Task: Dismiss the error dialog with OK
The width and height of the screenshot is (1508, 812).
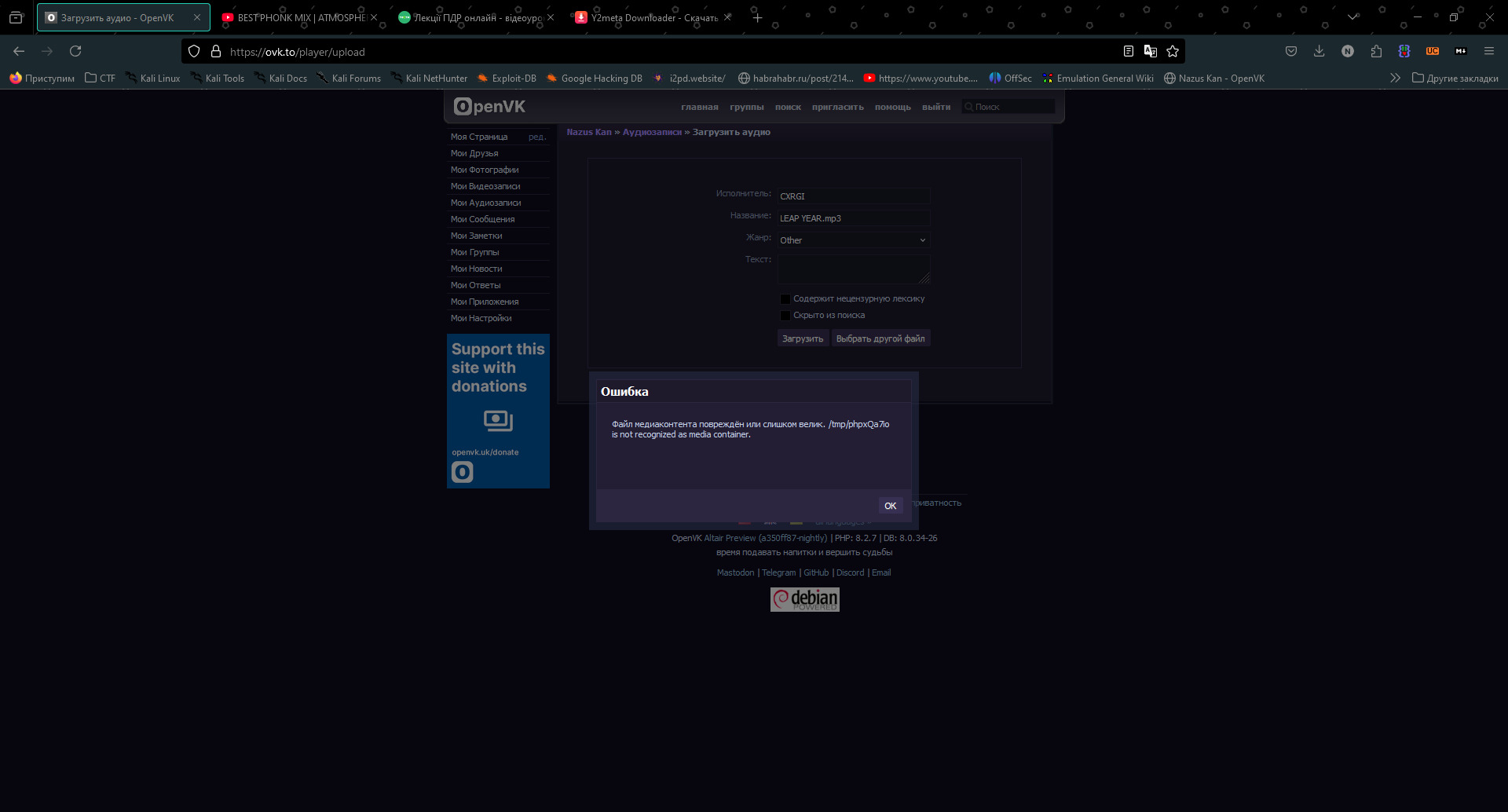Action: (890, 506)
